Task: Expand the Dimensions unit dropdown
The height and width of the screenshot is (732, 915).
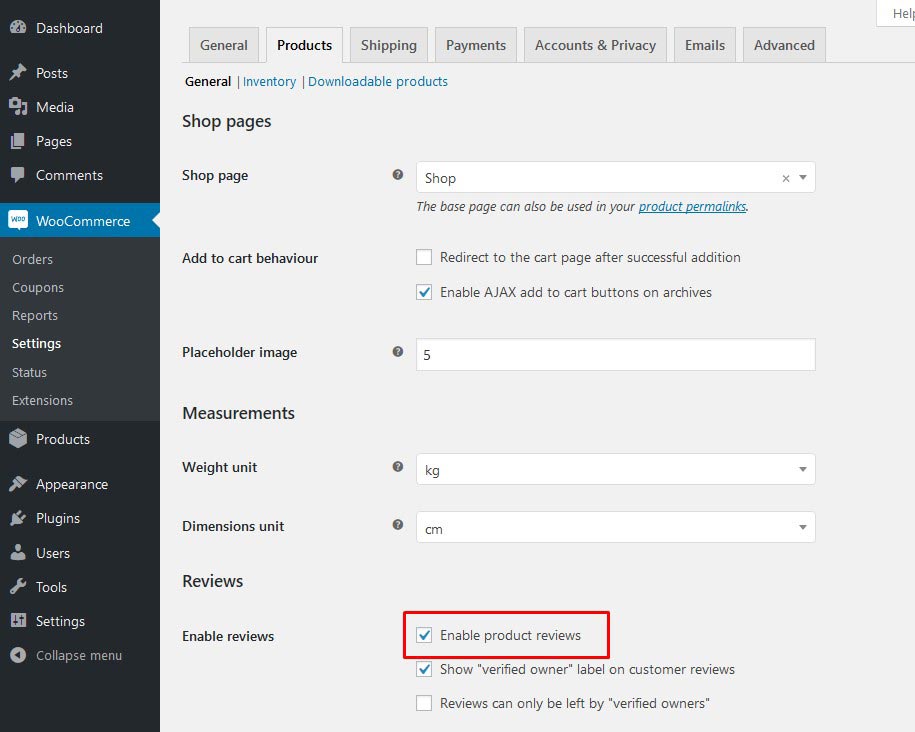Action: pyautogui.click(x=615, y=528)
